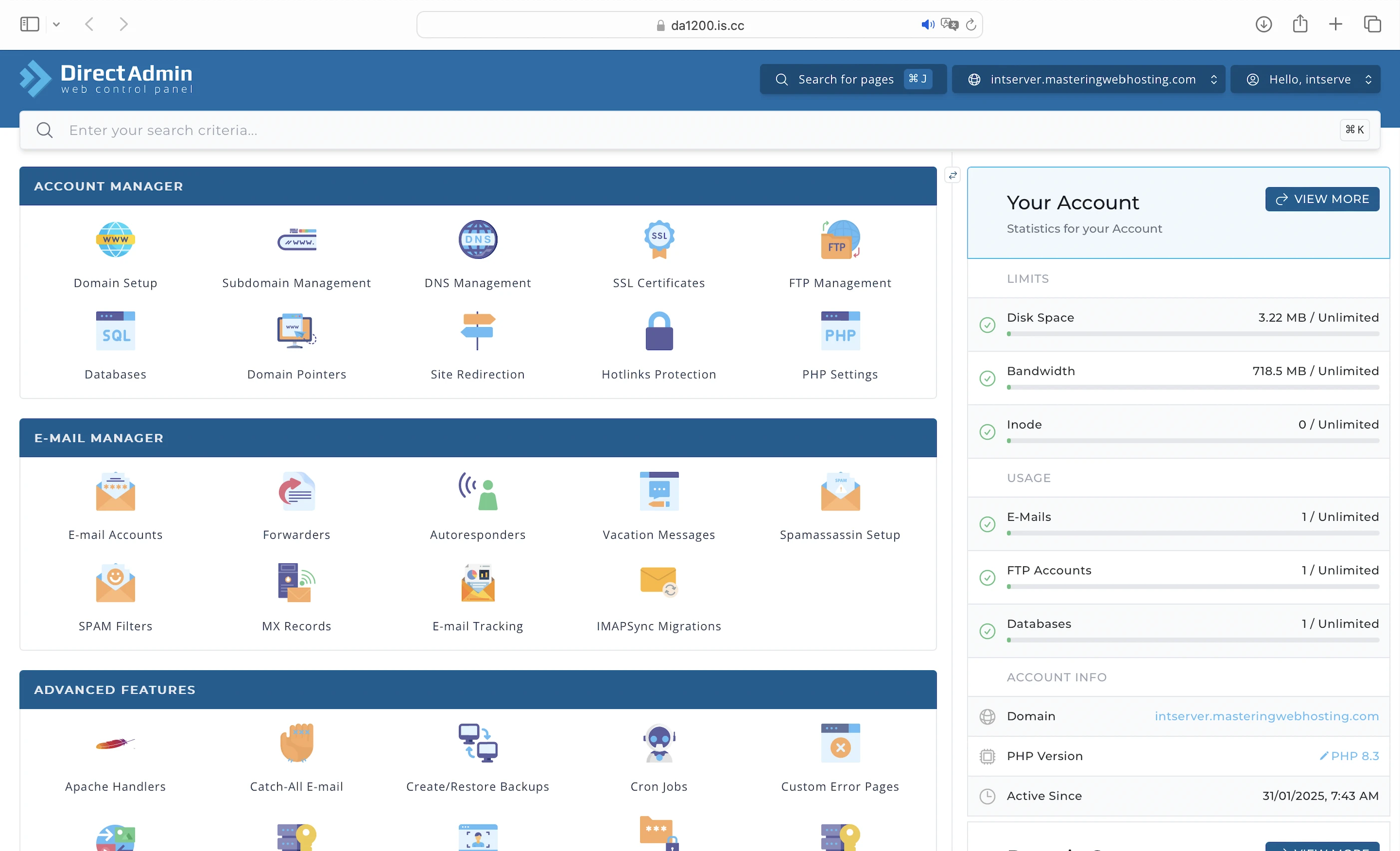Screen dimensions: 1400x851
Task: Click the FTP Management icon
Action: (x=839, y=239)
